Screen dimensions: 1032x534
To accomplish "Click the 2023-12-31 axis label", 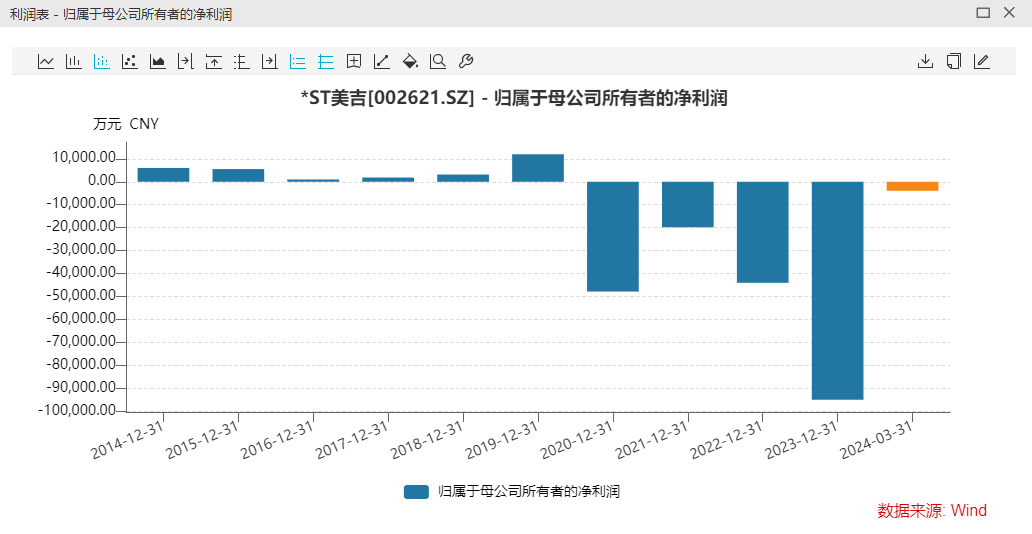I will coord(801,440).
